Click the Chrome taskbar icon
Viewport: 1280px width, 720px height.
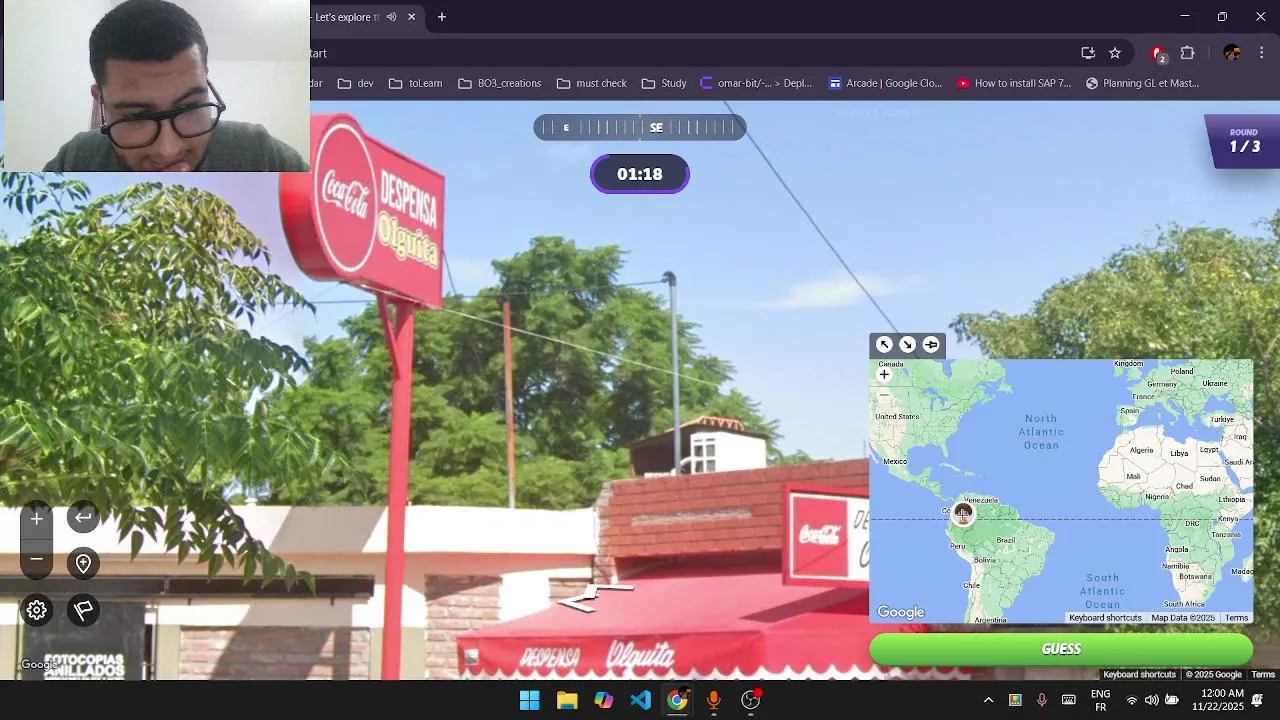677,700
